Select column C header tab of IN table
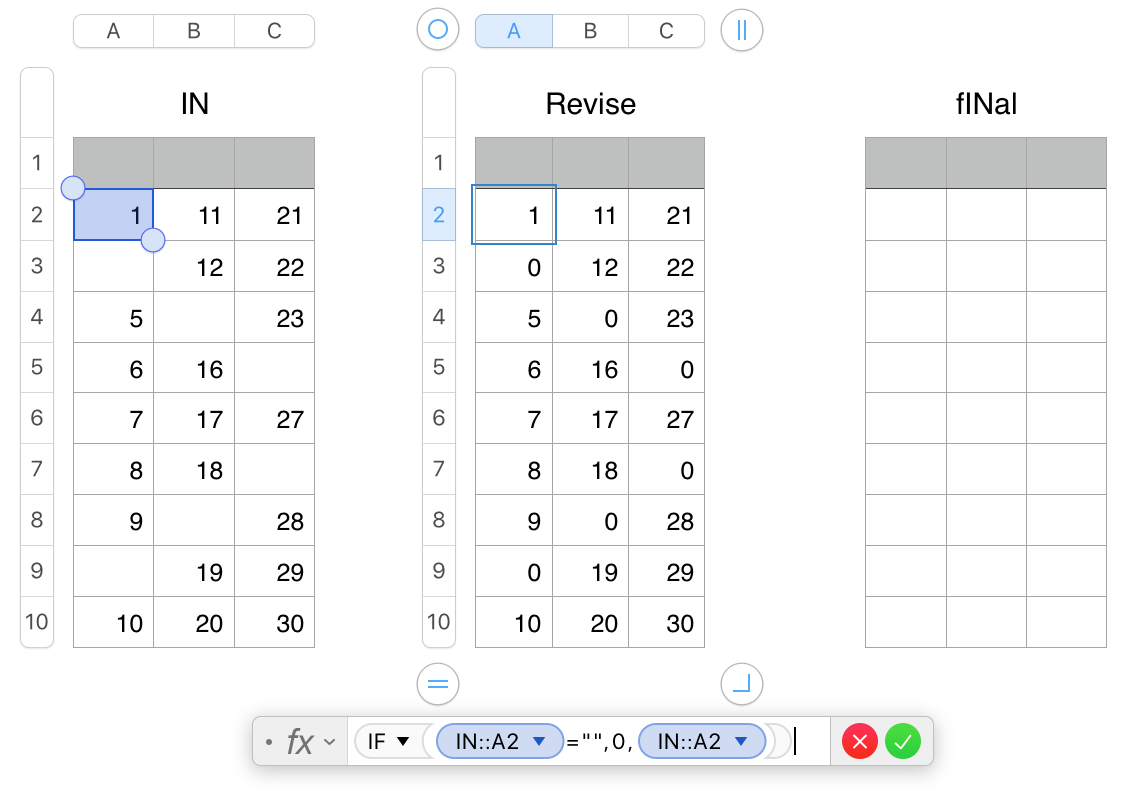Image resolution: width=1134 pixels, height=806 pixels. [274, 31]
